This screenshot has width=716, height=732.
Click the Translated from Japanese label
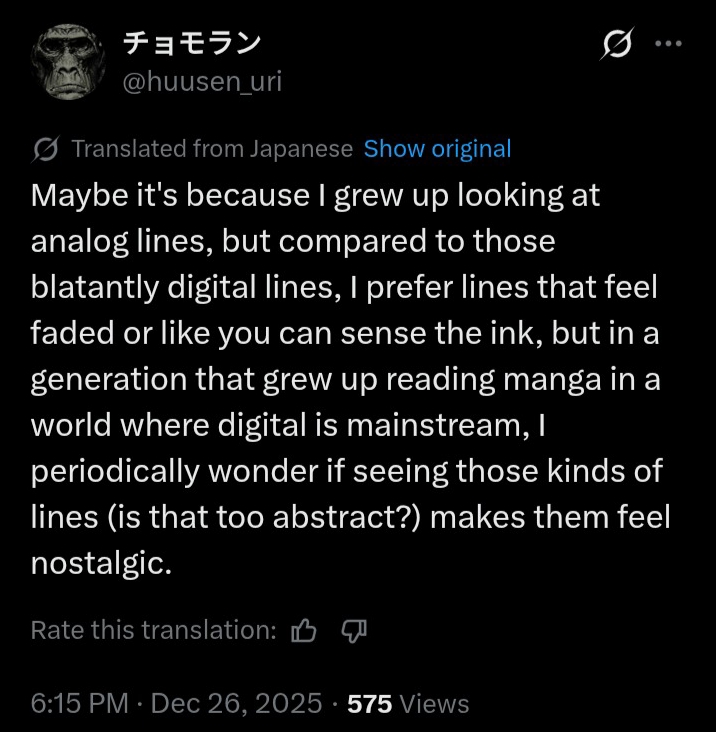pos(212,149)
